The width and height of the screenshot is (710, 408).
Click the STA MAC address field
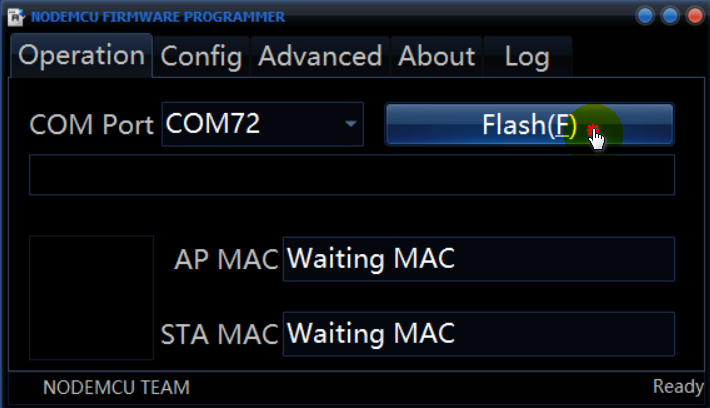coord(478,333)
